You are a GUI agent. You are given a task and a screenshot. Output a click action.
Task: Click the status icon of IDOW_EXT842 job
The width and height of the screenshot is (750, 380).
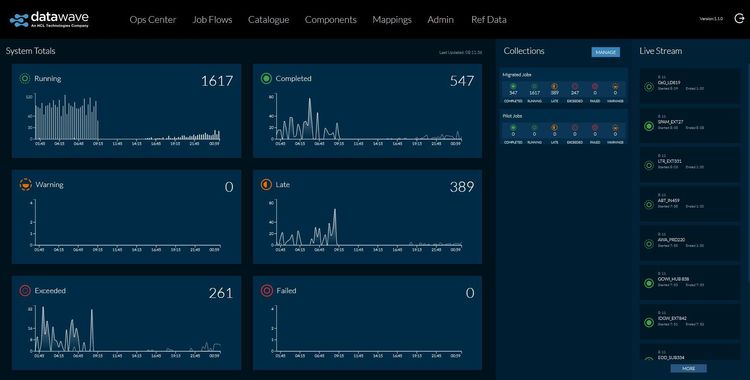tap(649, 322)
